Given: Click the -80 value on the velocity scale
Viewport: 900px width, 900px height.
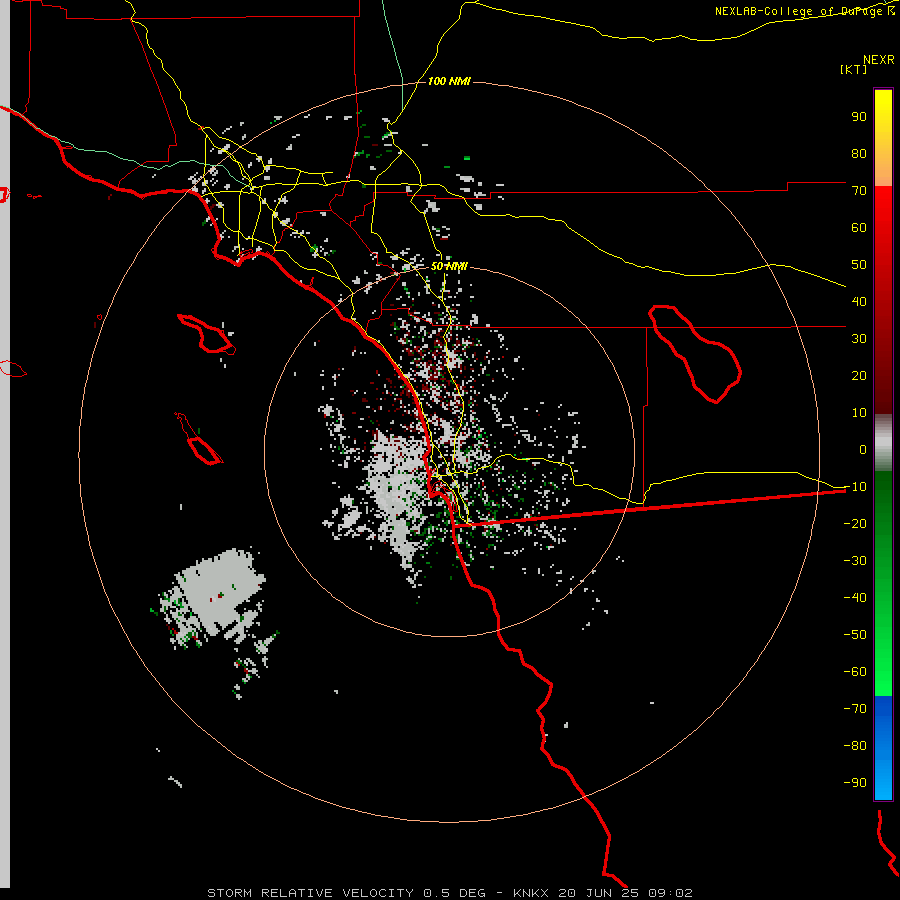Looking at the screenshot, I should coord(855,746).
